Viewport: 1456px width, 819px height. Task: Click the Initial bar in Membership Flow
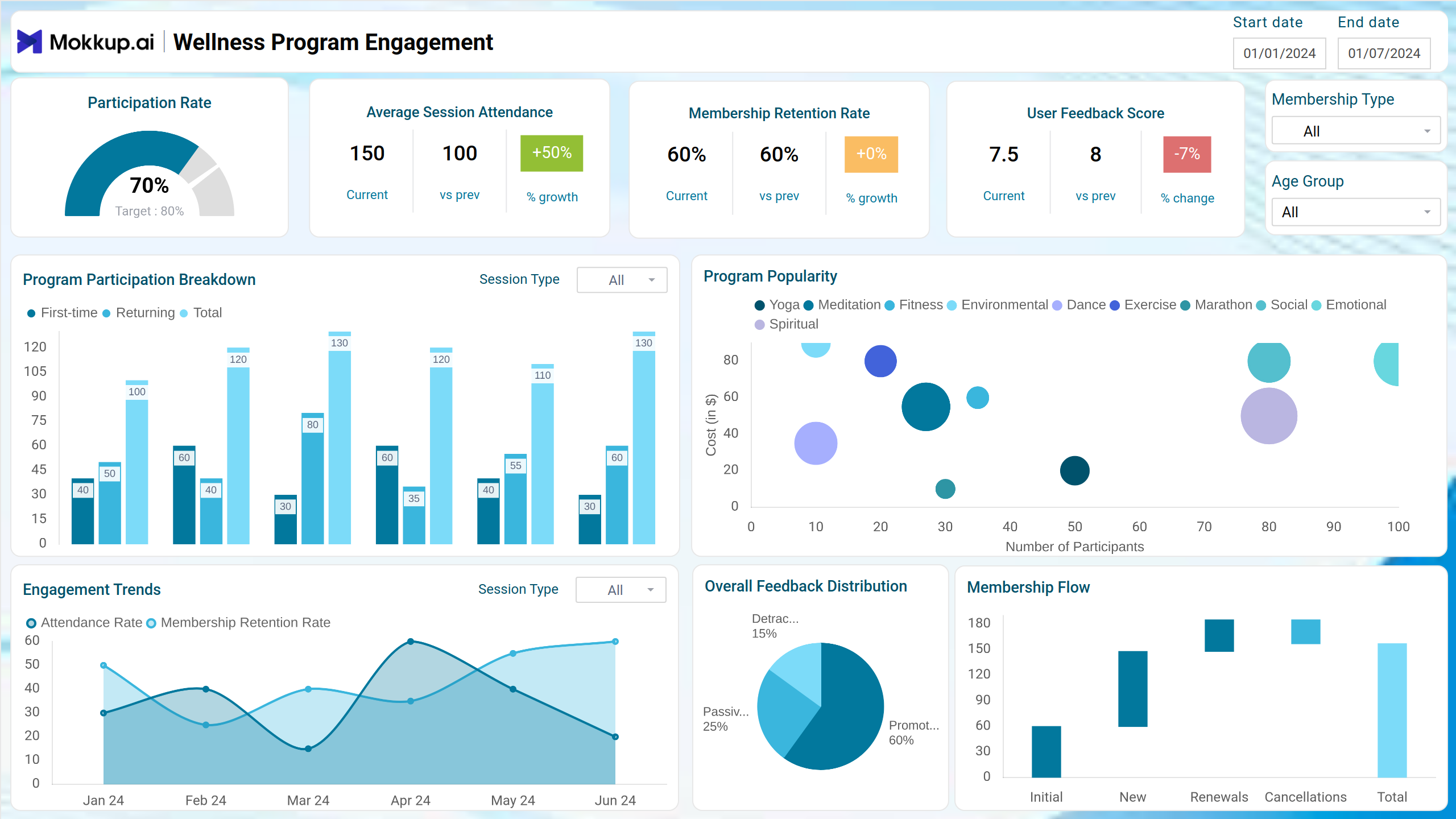click(1046, 751)
